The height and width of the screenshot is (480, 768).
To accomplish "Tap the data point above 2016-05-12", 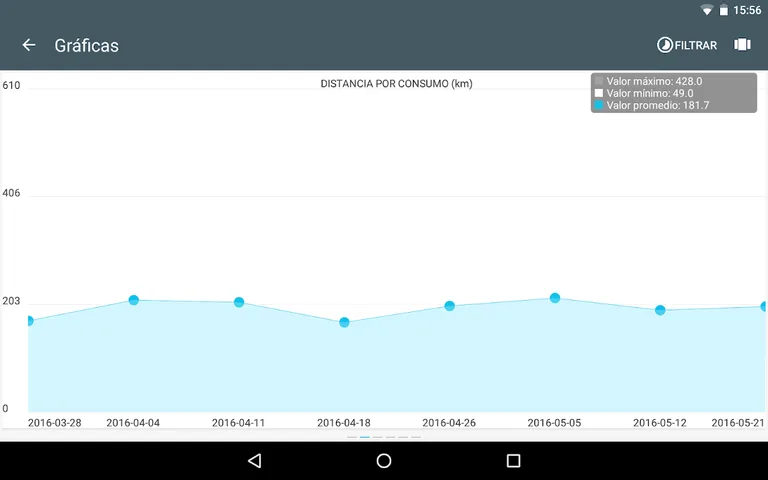I will [x=660, y=310].
